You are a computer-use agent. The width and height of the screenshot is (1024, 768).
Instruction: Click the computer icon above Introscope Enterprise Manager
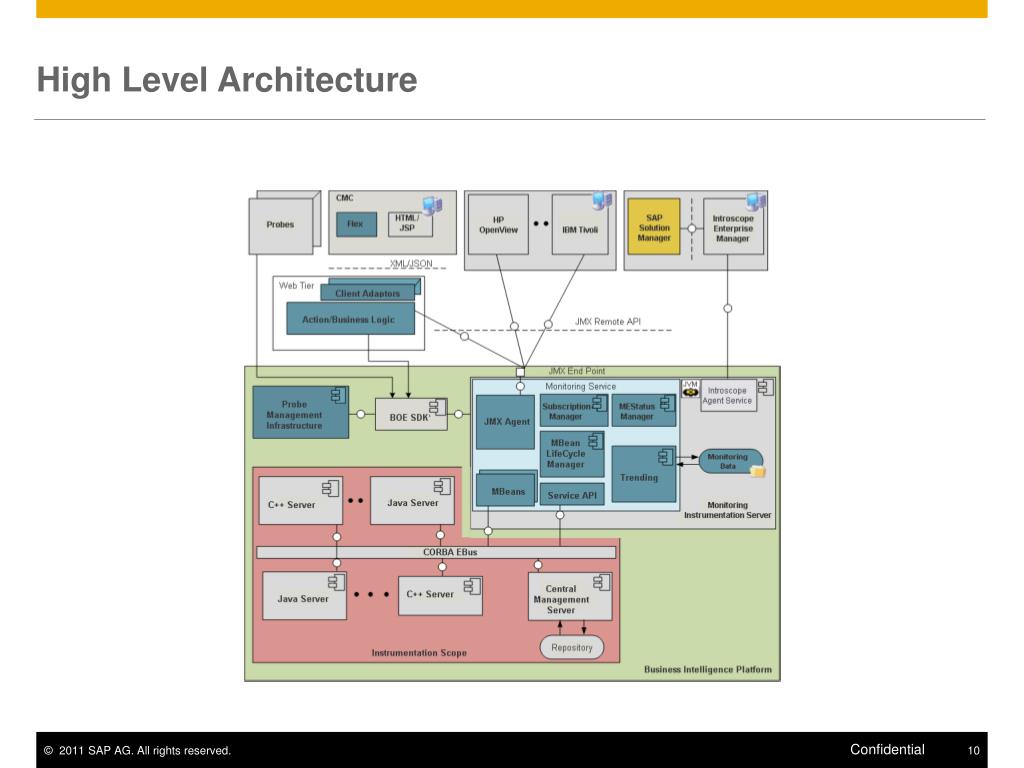(756, 201)
